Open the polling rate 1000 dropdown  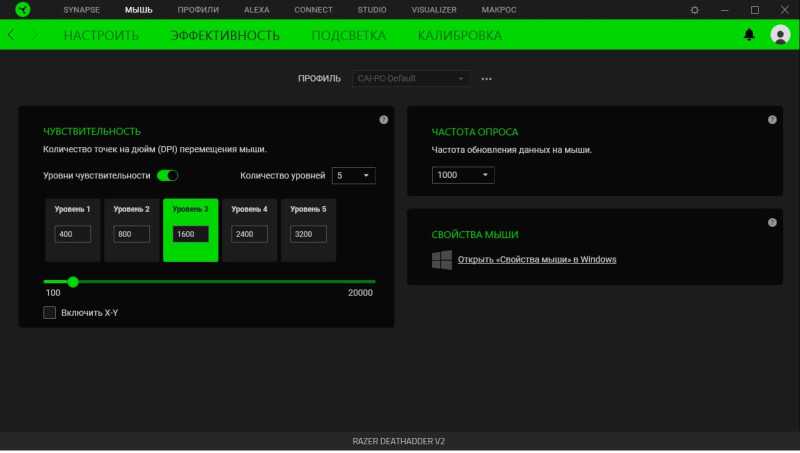click(463, 175)
